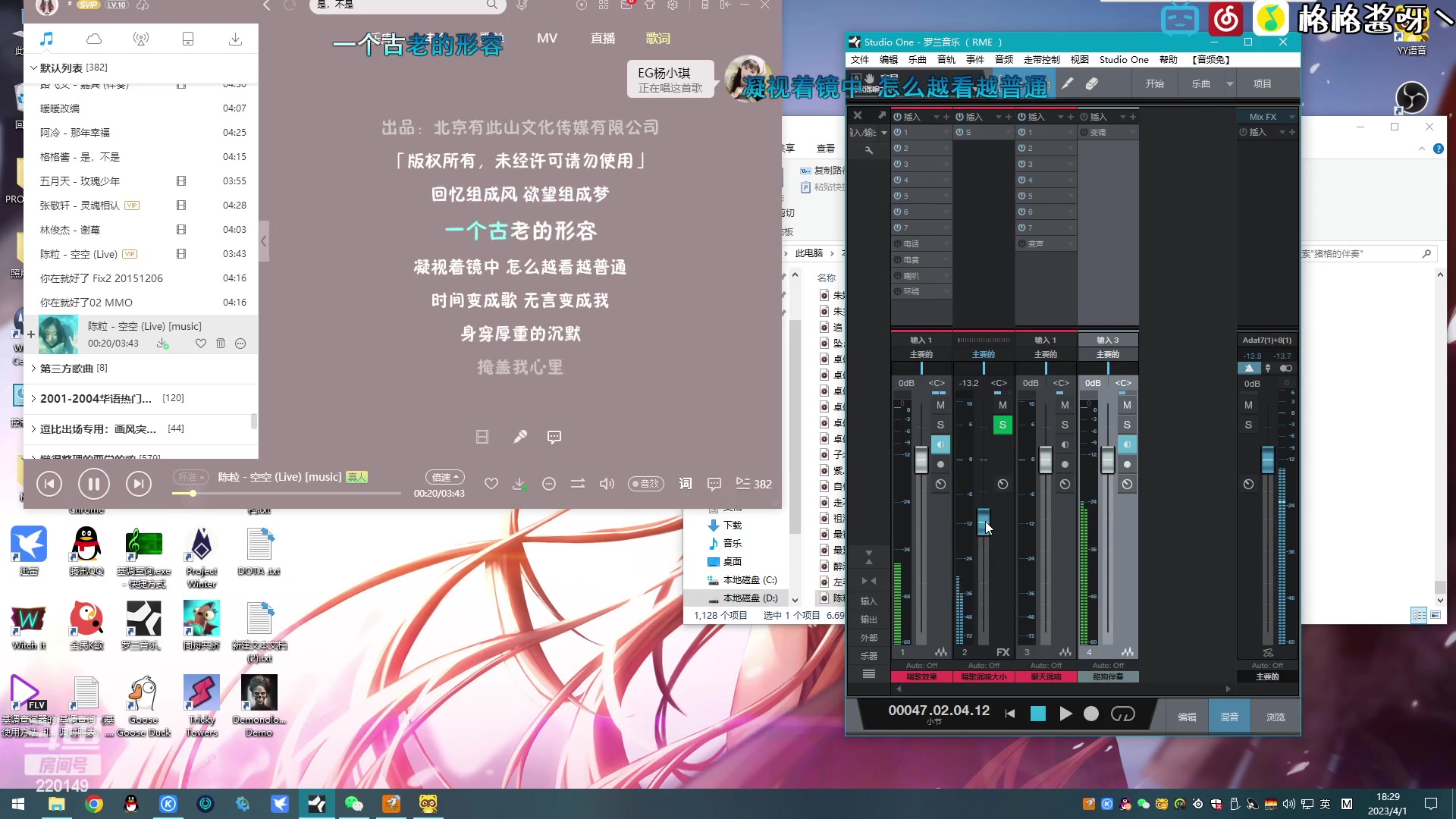Switch the loop playback mode
The image size is (1456, 819).
(578, 484)
